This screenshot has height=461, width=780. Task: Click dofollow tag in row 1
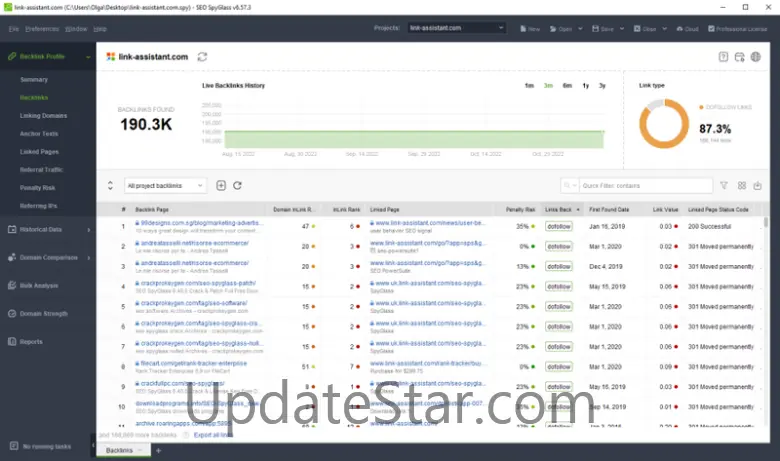coord(559,226)
